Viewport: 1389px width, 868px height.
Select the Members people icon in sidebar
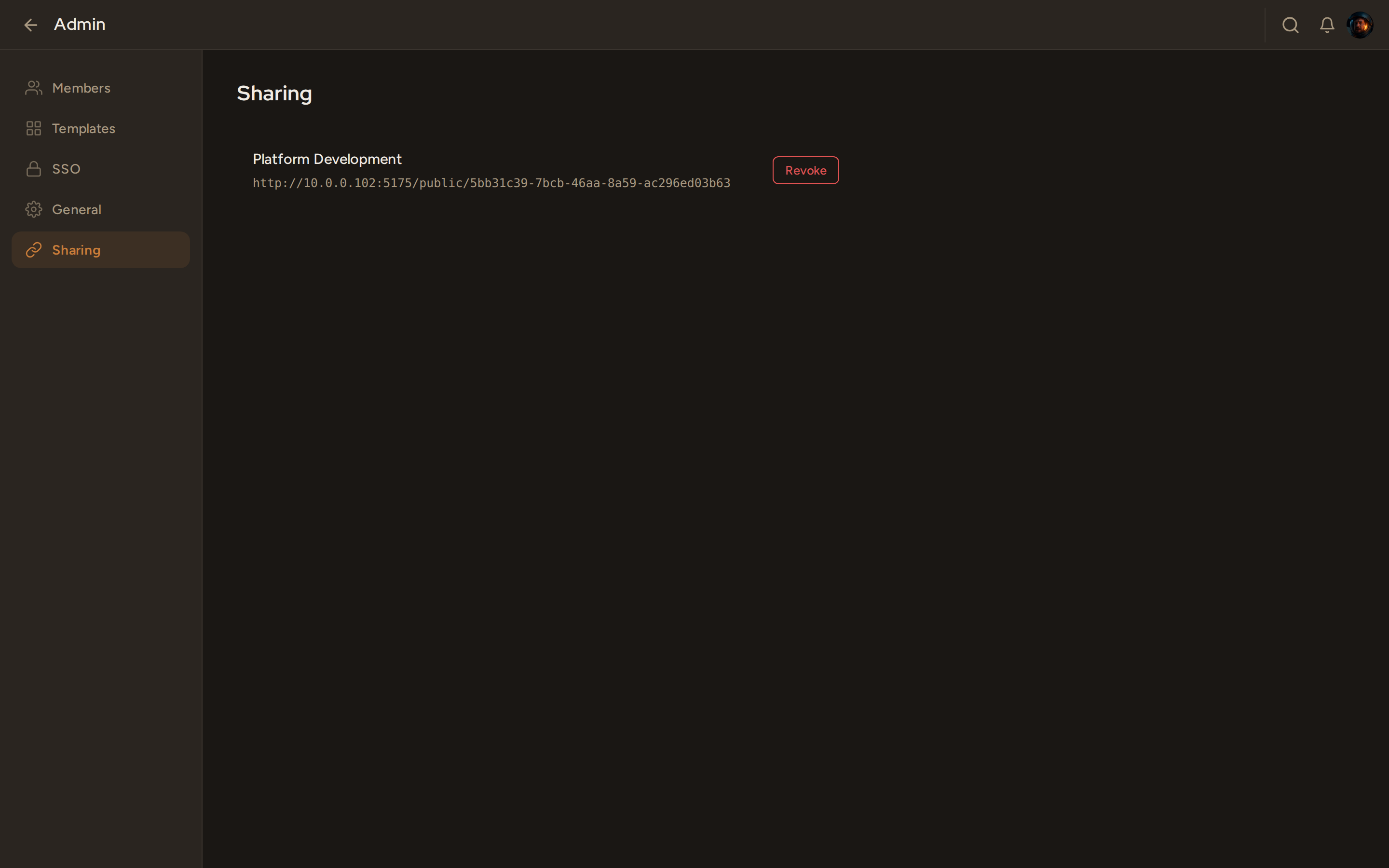tap(33, 87)
